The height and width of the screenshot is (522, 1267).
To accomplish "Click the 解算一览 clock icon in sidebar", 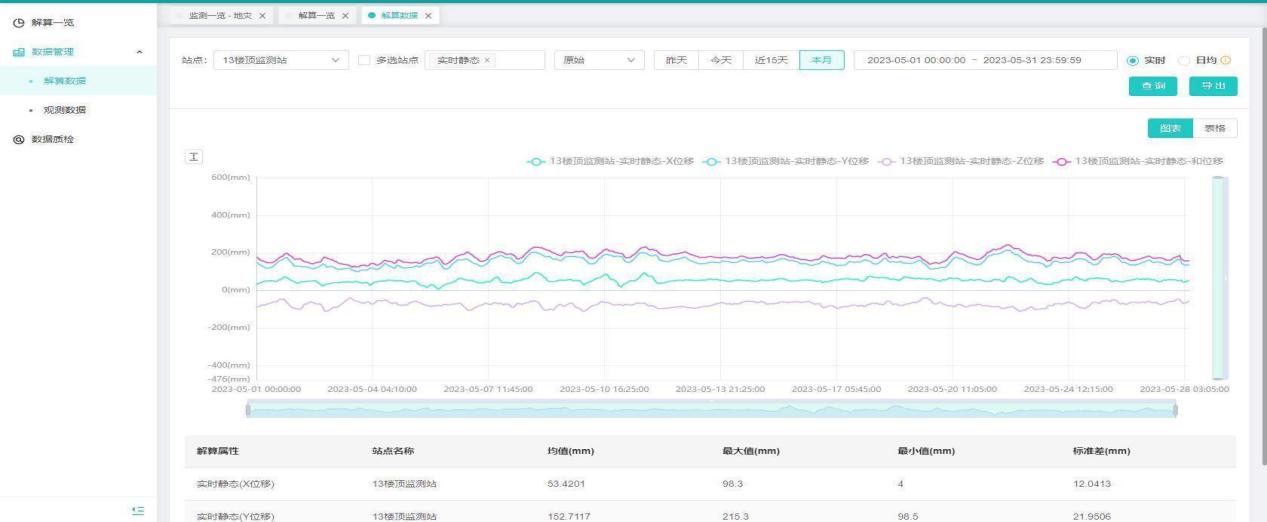I will click(18, 22).
